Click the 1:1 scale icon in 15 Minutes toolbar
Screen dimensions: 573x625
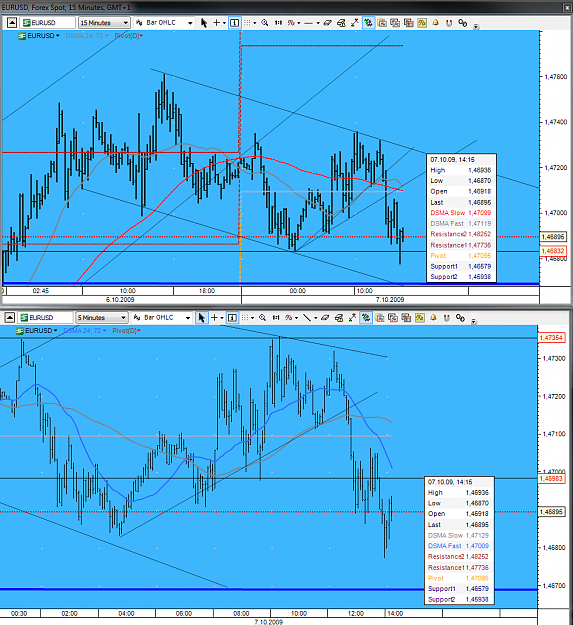click(278, 23)
